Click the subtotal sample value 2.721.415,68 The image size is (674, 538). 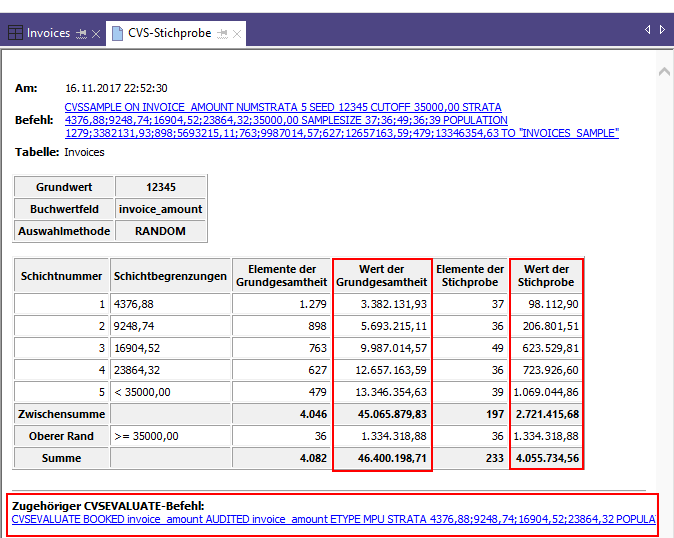(546, 413)
